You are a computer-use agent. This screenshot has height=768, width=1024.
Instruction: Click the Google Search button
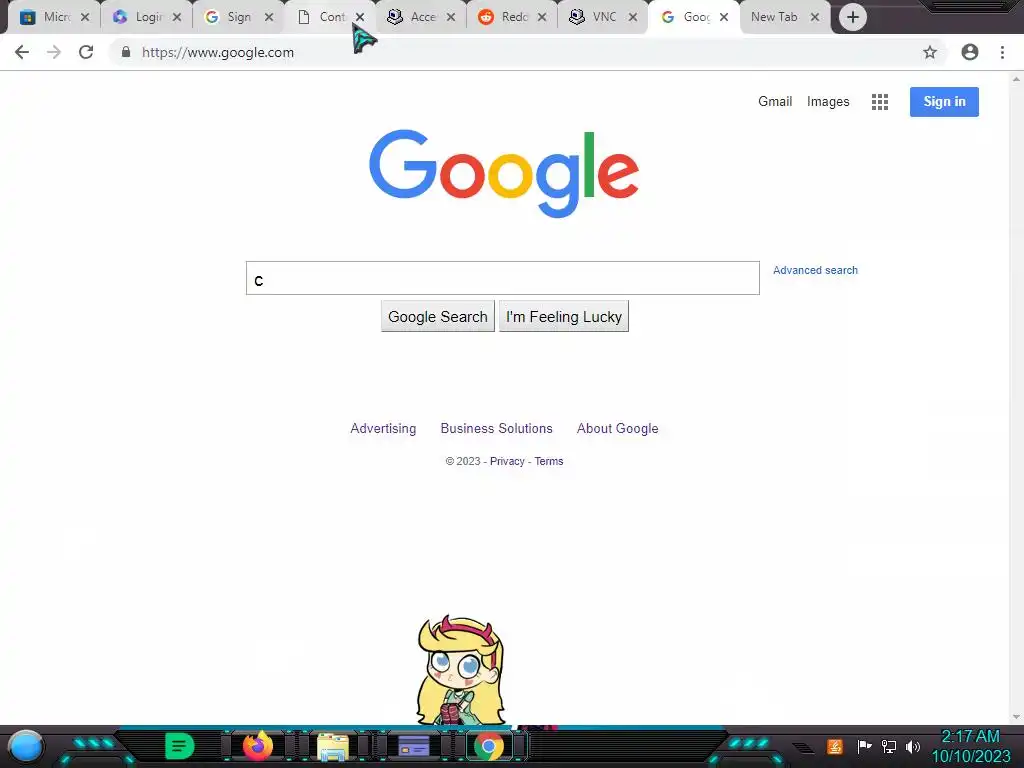click(x=438, y=317)
